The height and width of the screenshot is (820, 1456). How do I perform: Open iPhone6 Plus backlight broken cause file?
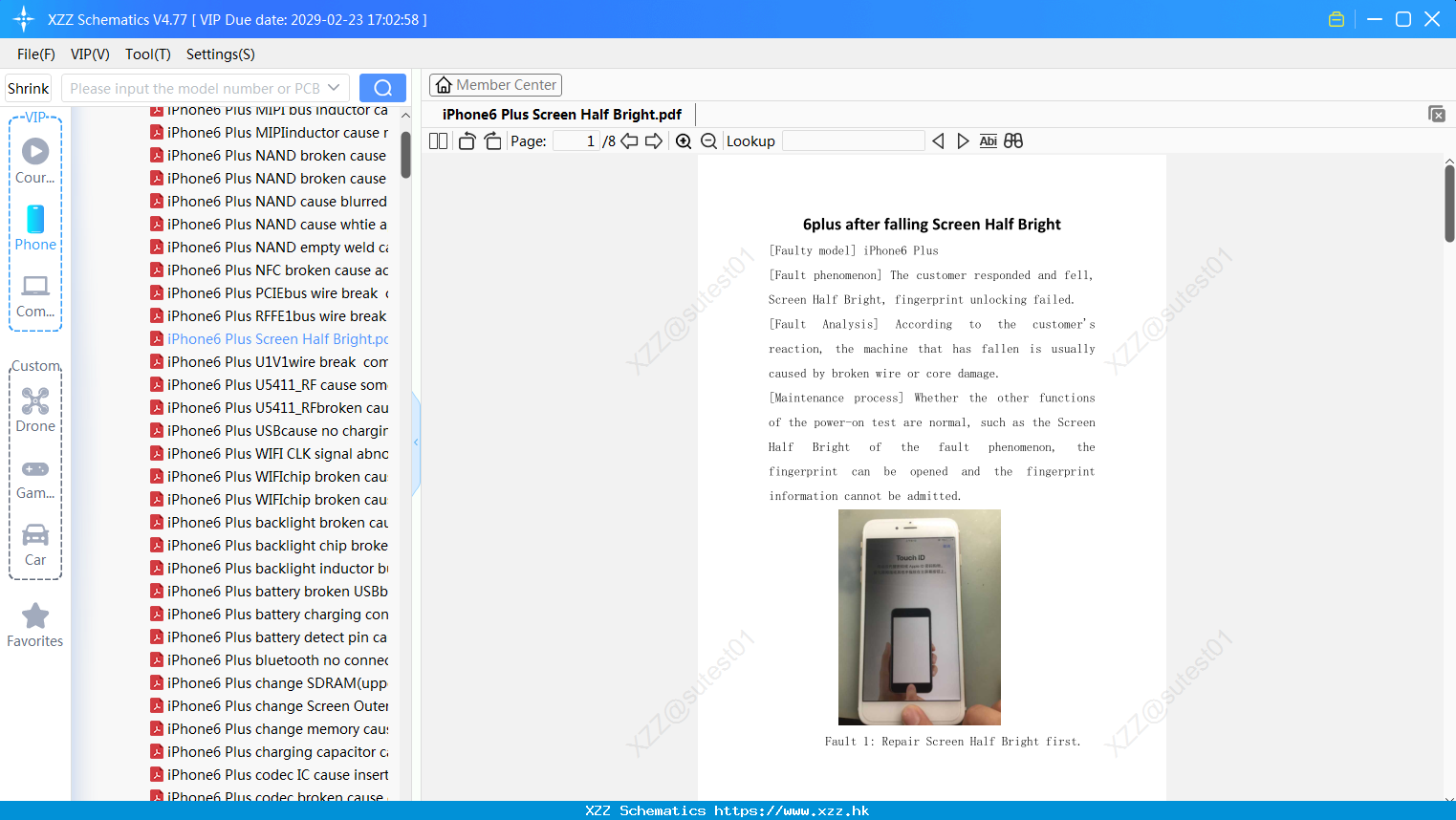pyautogui.click(x=270, y=523)
